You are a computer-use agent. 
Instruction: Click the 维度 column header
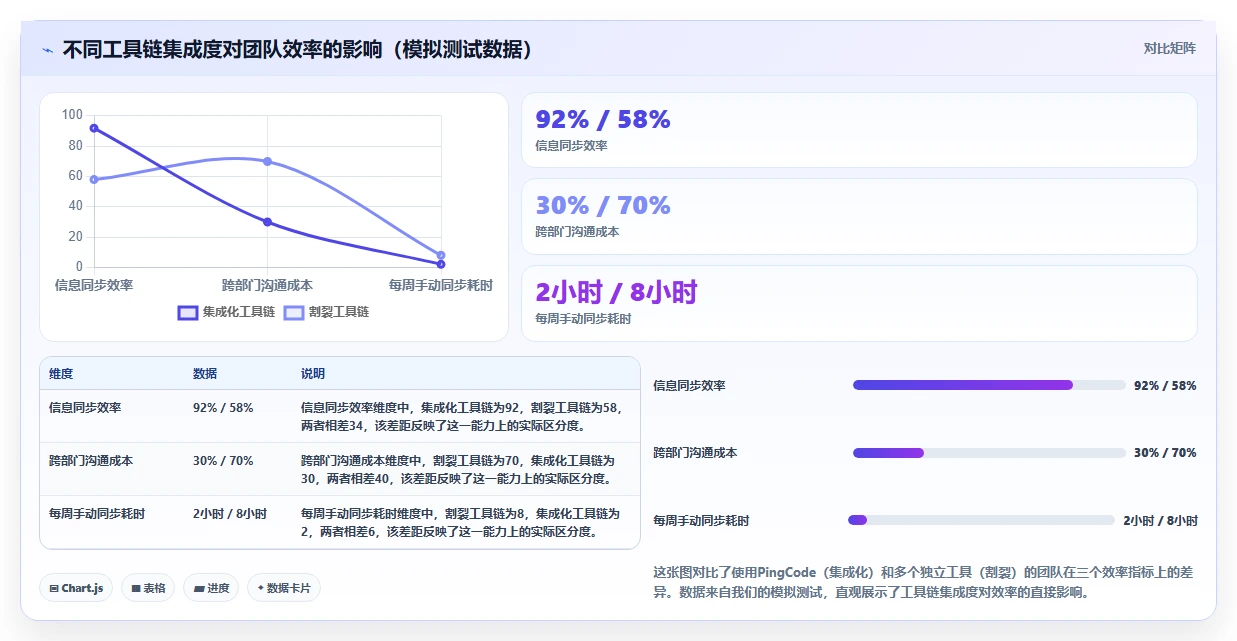pyautogui.click(x=61, y=374)
